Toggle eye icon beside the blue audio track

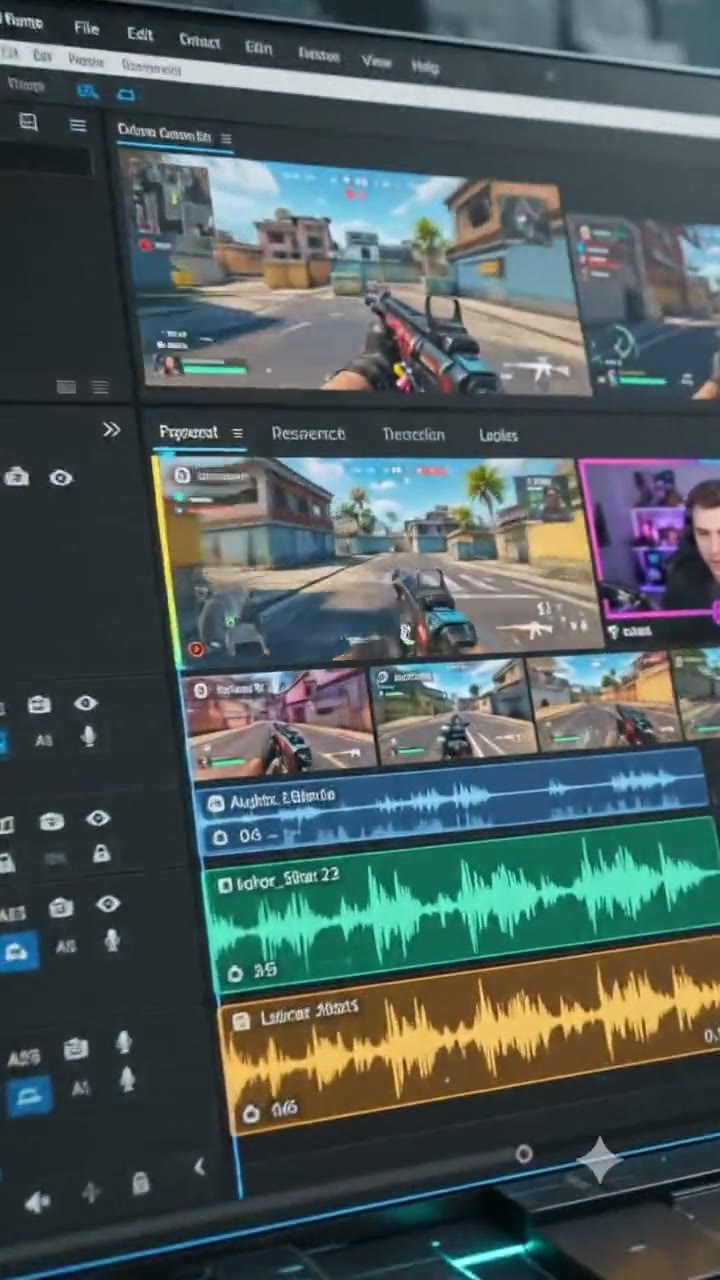pyautogui.click(x=97, y=819)
